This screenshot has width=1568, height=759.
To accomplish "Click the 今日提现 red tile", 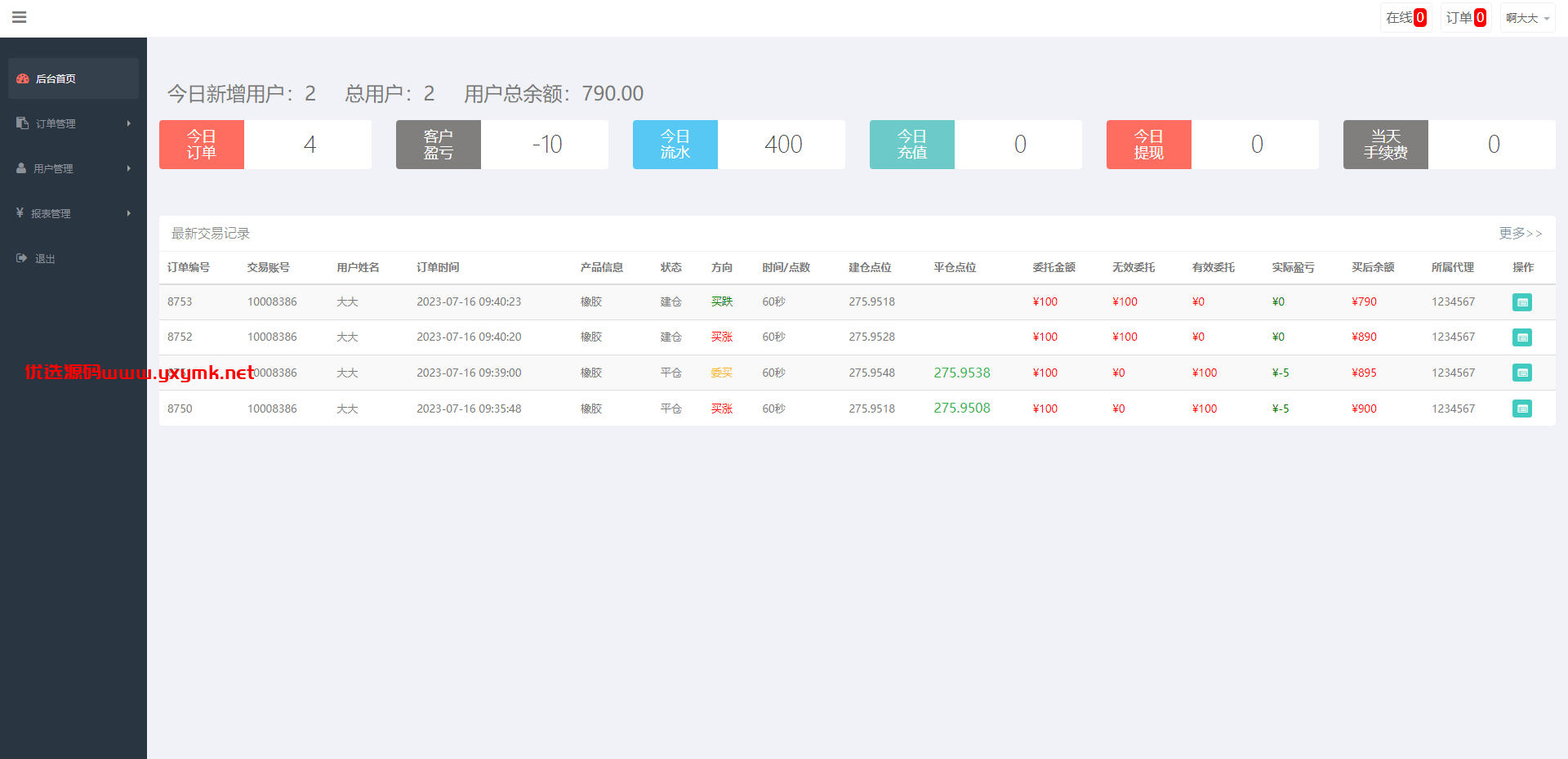I will (x=1149, y=145).
